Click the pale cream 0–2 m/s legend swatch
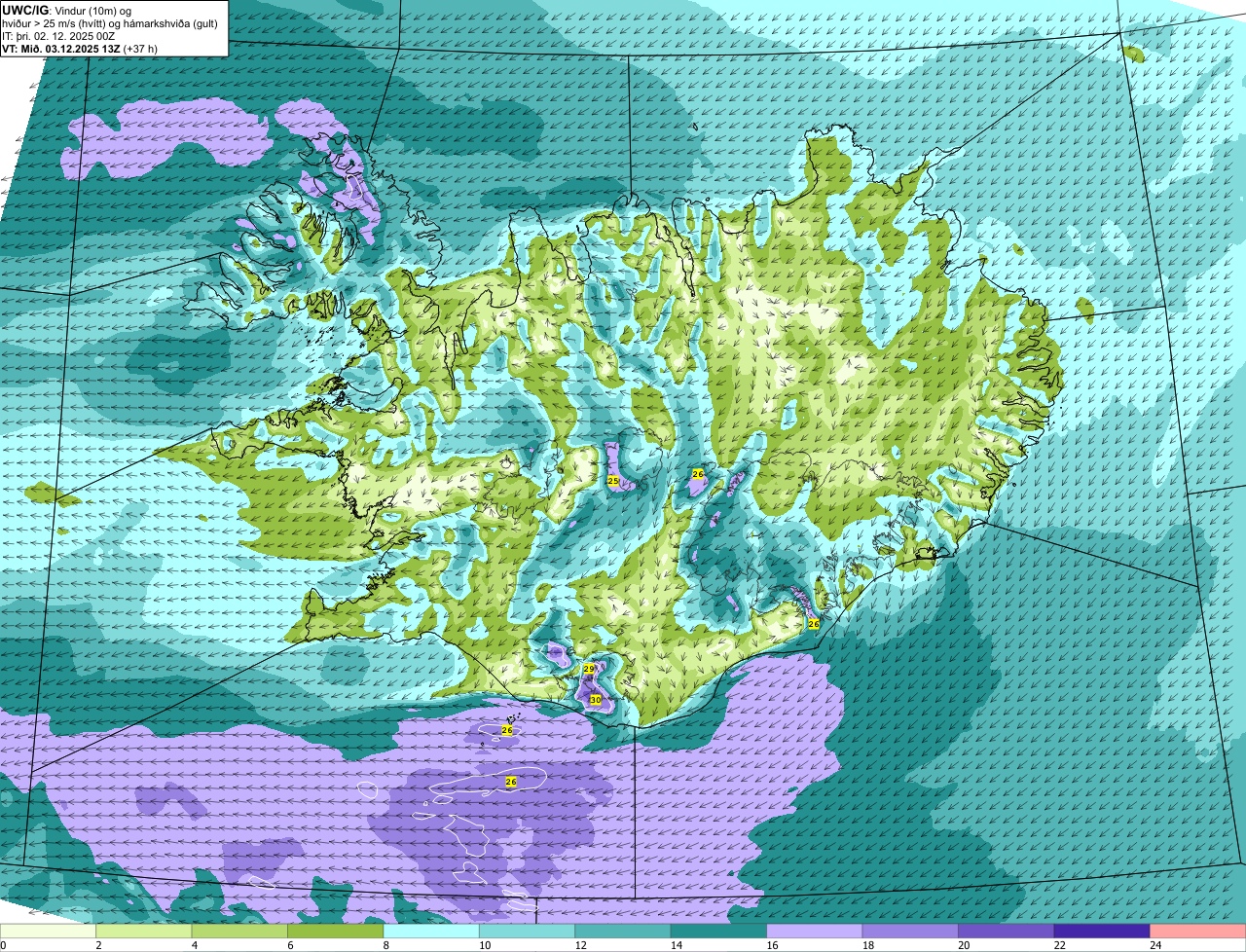Viewport: 1246px width, 952px height. click(x=49, y=931)
